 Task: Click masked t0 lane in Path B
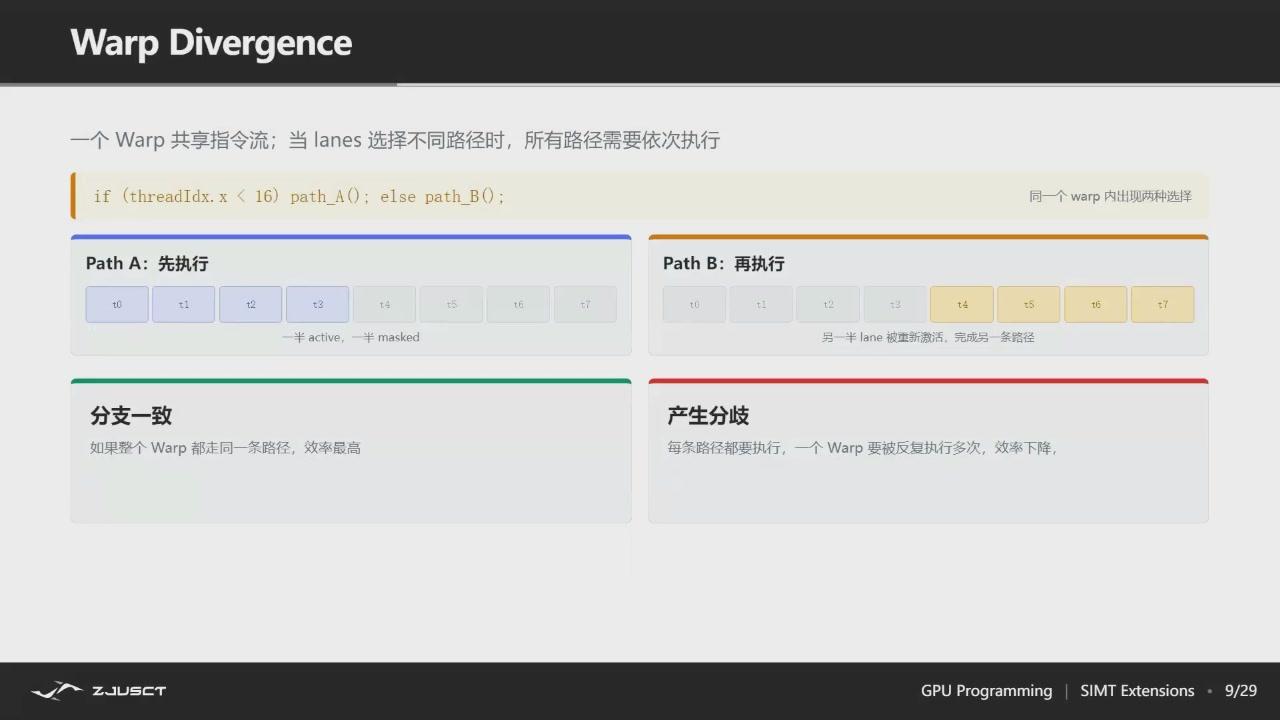coord(694,304)
